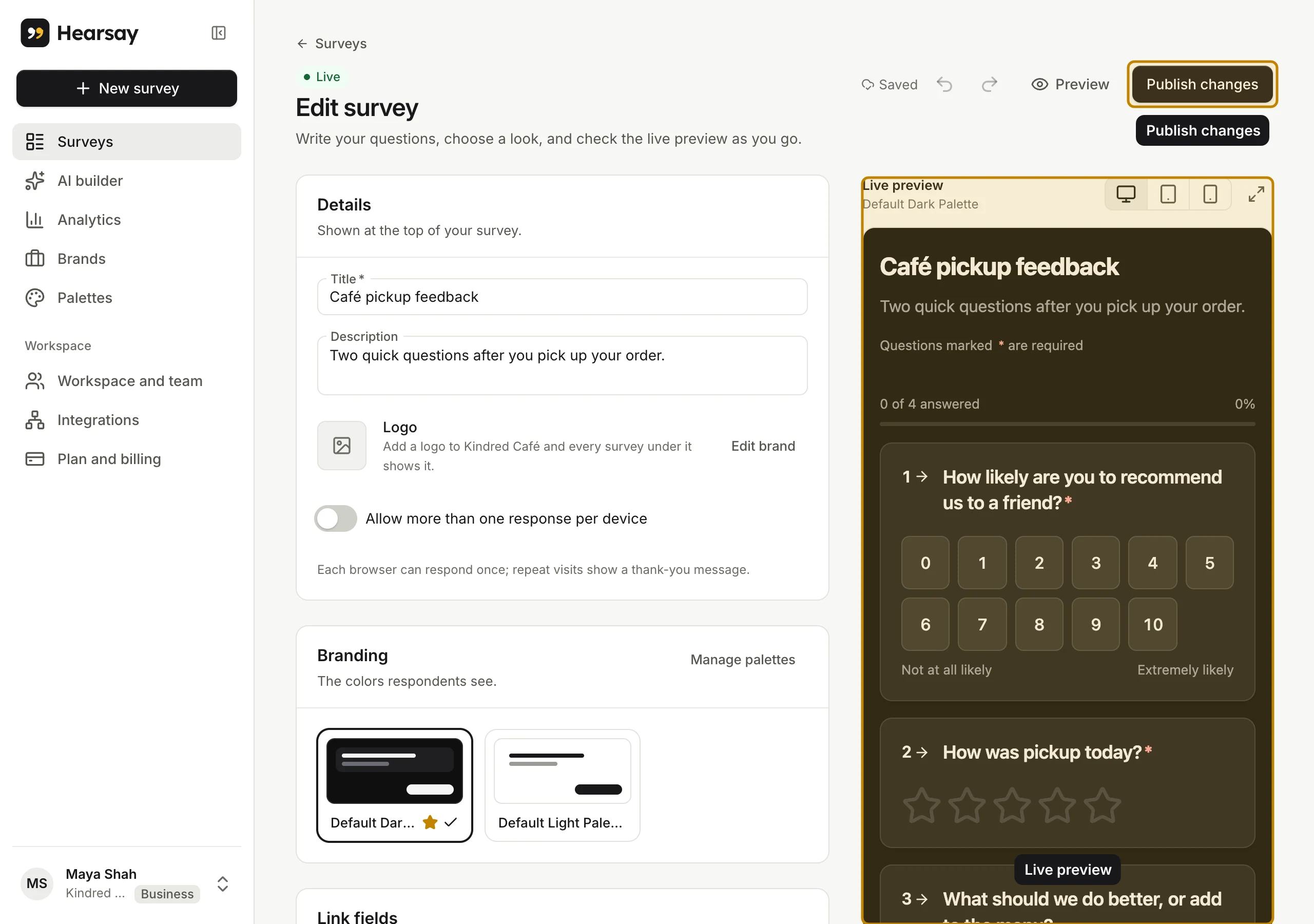Expand the live preview fullscreen
This screenshot has width=1314, height=924.
(1256, 194)
